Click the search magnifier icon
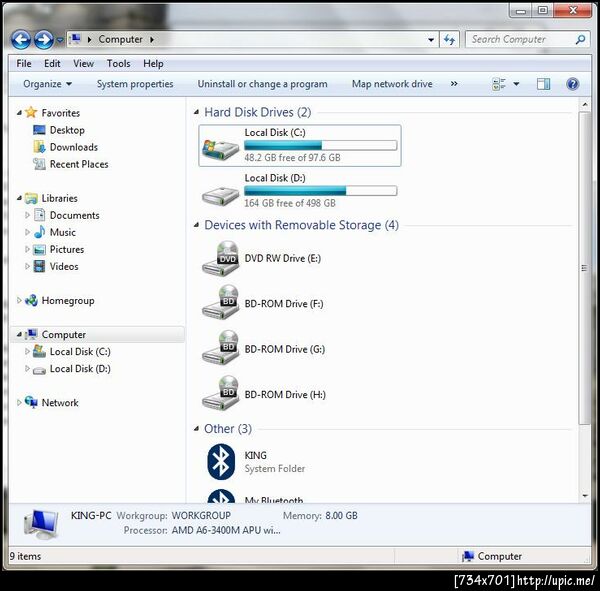Viewport: 600px width, 591px height. (x=580, y=39)
